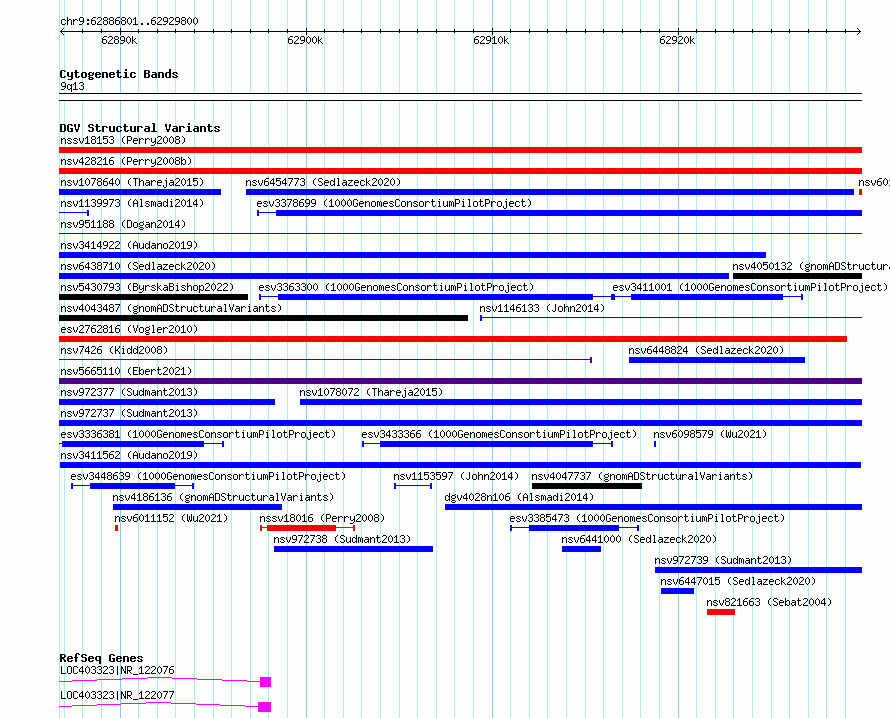Click the nsv1139973 (Alsmadi2014) label
The image size is (890, 718).
[132, 203]
